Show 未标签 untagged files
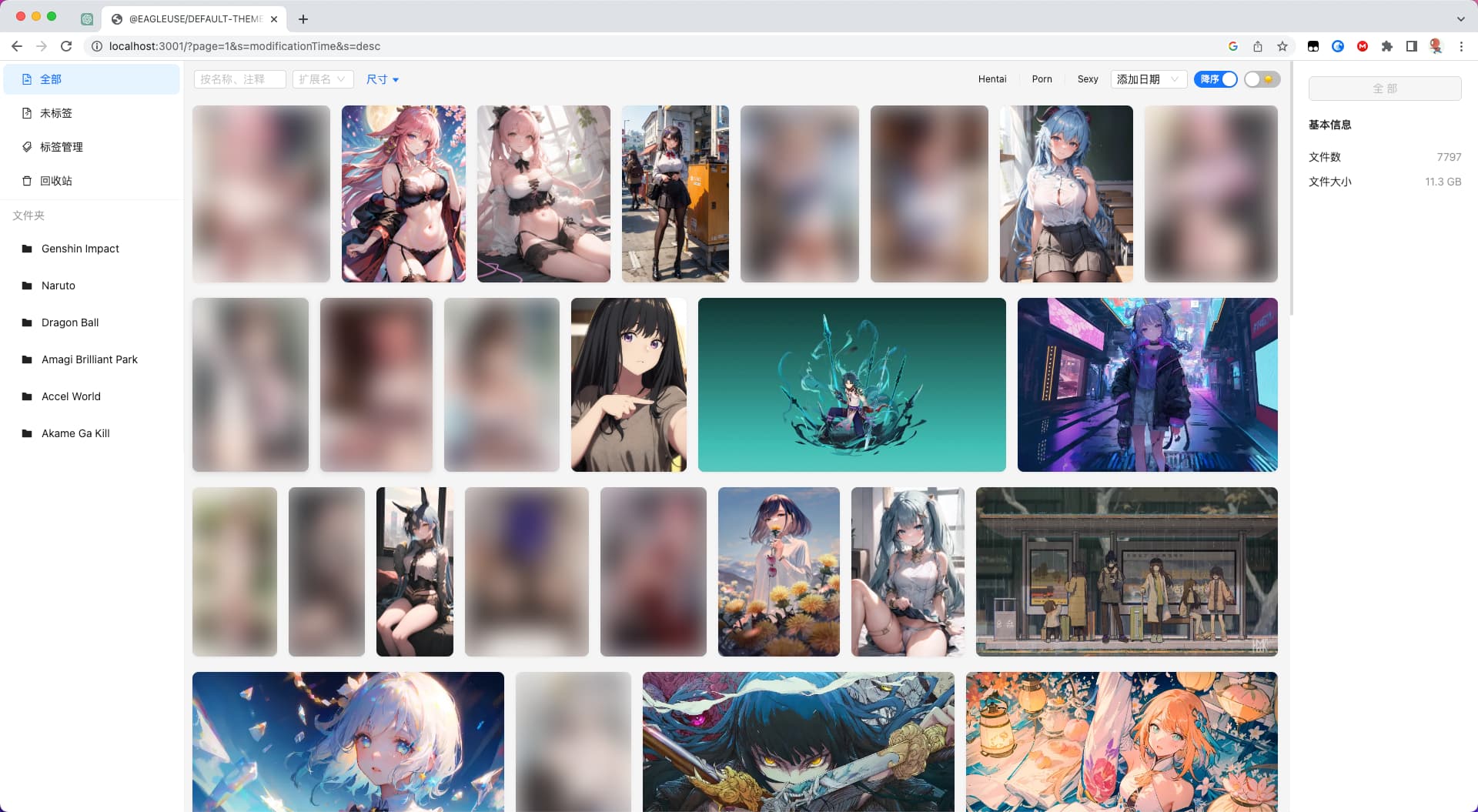 click(x=55, y=113)
